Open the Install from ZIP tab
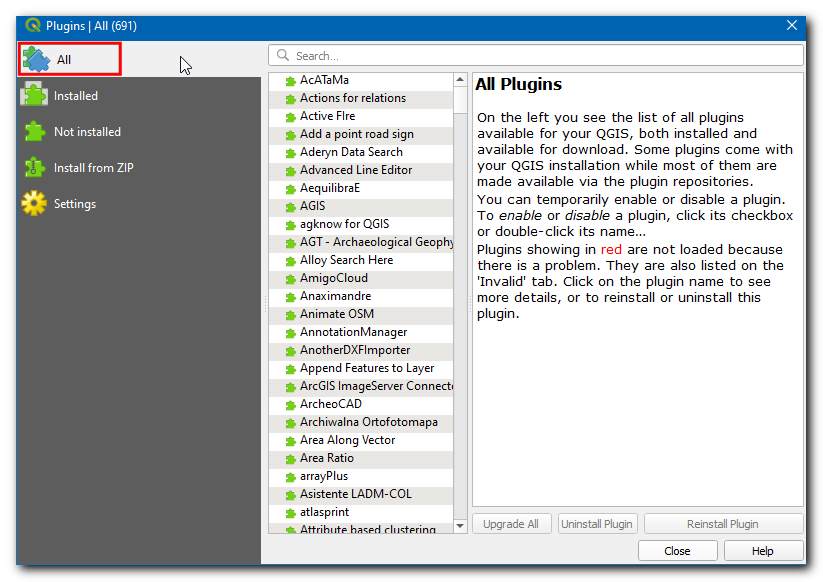Viewport: 823px width, 582px height. coord(97,168)
